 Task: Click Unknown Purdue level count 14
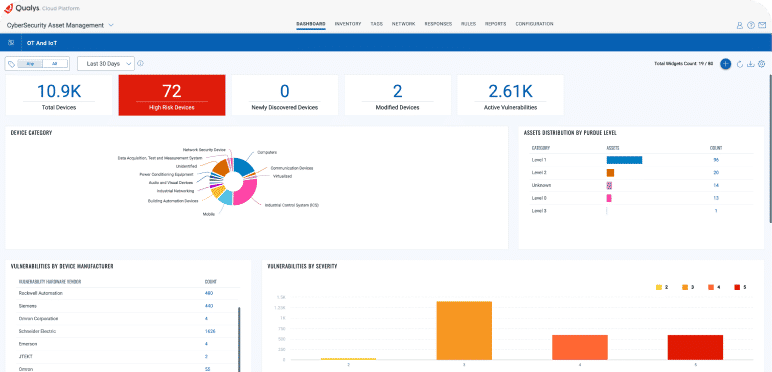coord(716,186)
